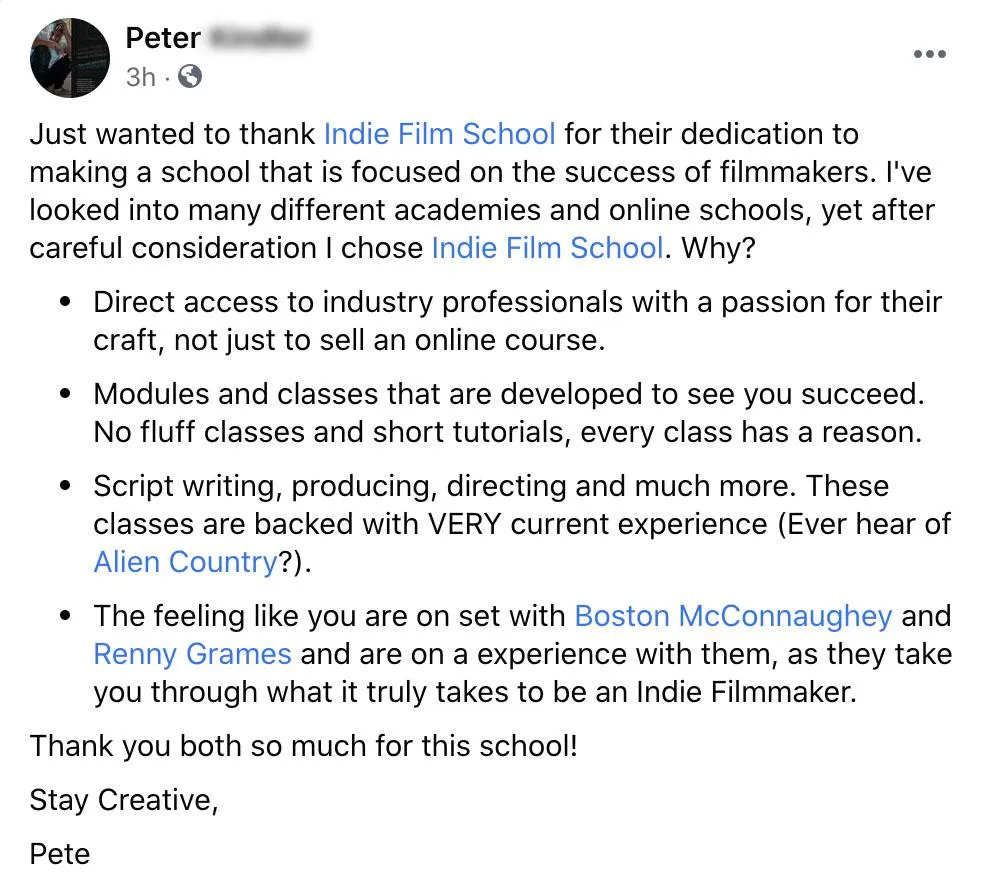Click the "Stay Creative," closing text

pyautogui.click(x=124, y=800)
